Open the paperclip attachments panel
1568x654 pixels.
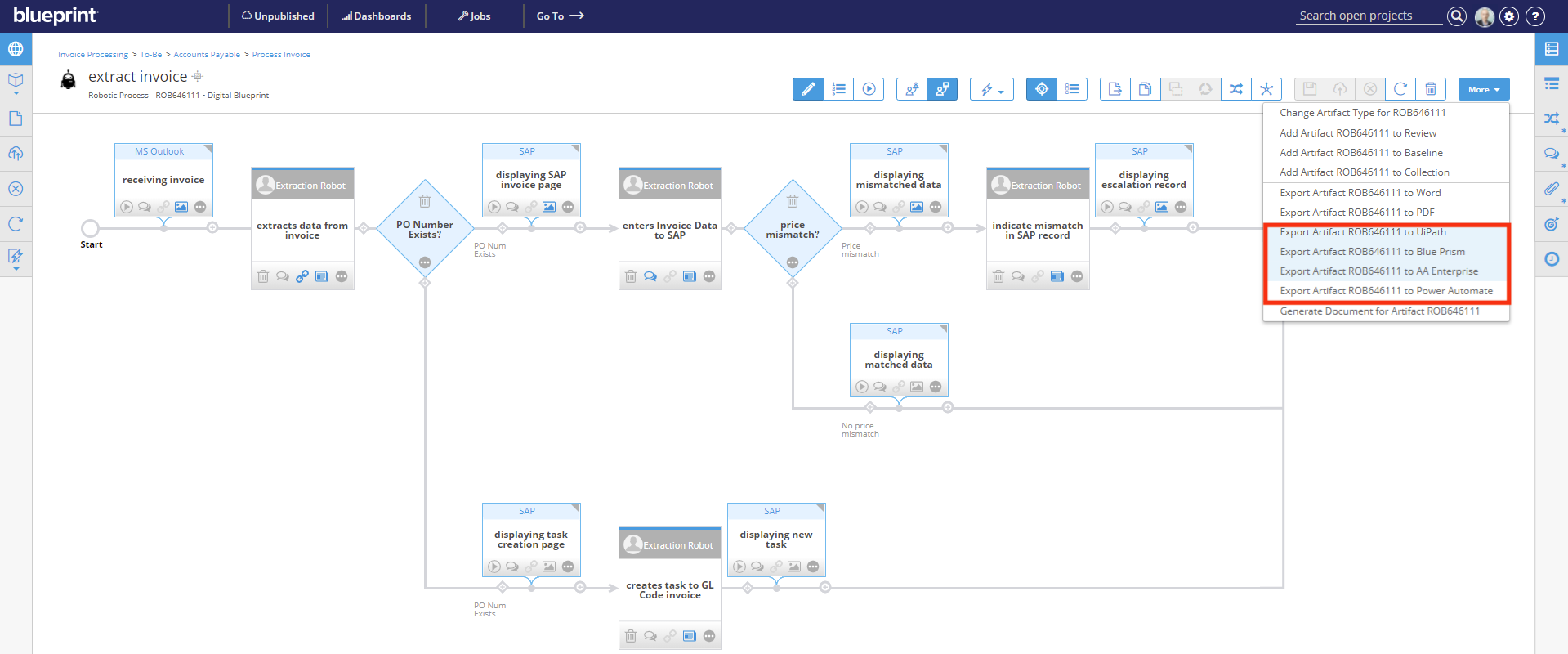coord(1551,189)
